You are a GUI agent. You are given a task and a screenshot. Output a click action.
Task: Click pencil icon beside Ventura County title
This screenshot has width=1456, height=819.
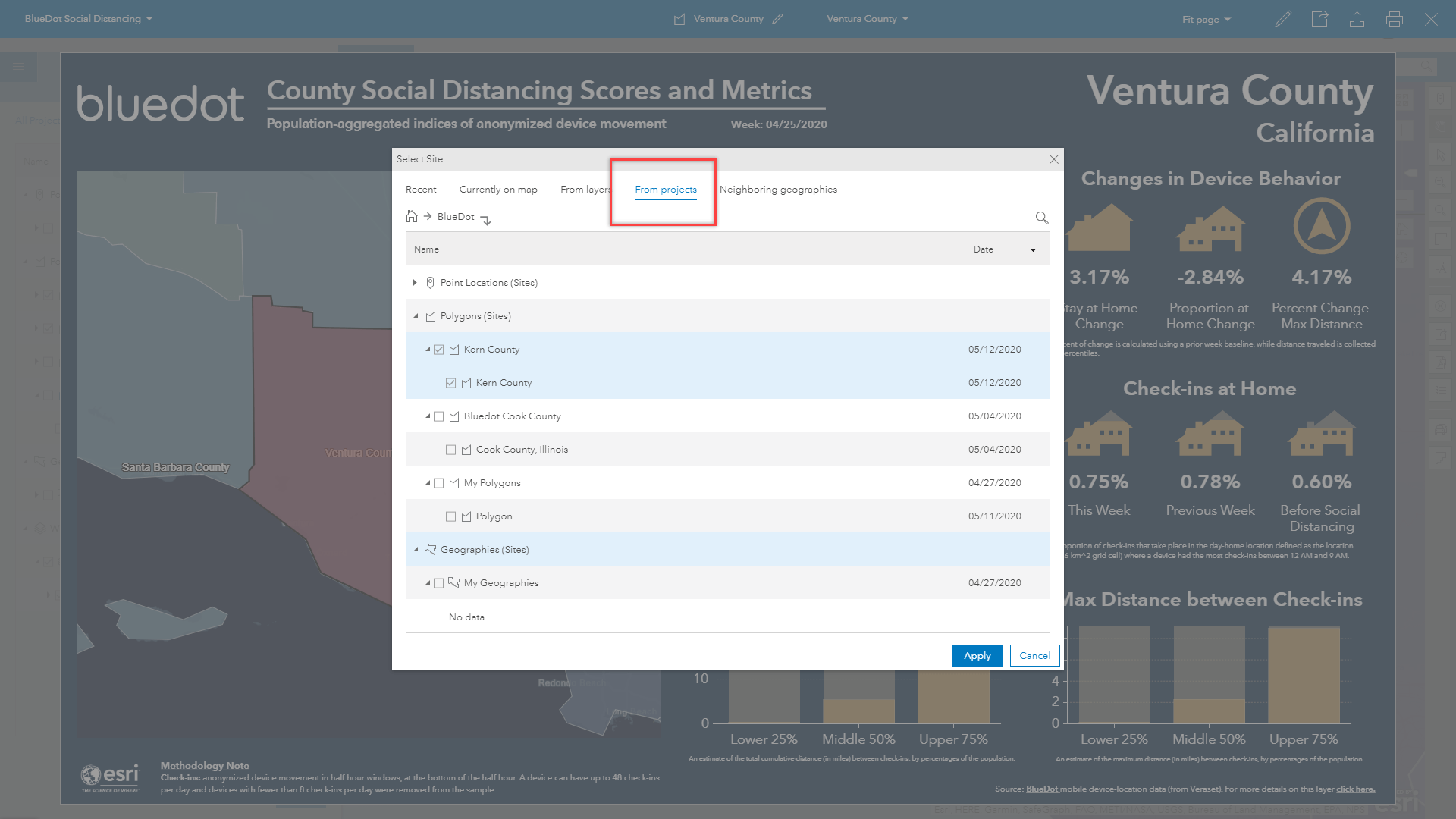coord(777,19)
